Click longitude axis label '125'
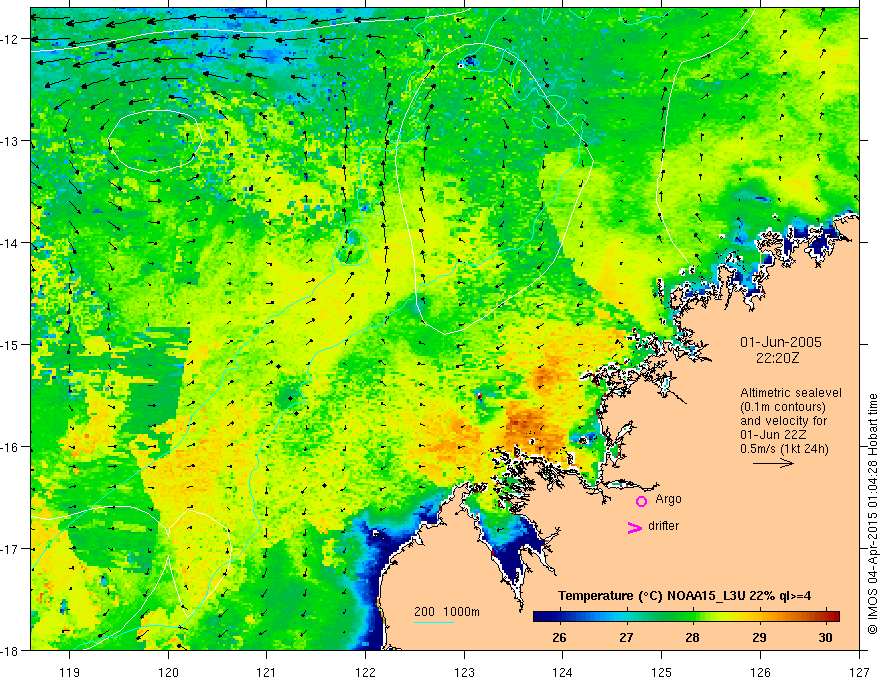The width and height of the screenshot is (880, 680). tap(662, 672)
